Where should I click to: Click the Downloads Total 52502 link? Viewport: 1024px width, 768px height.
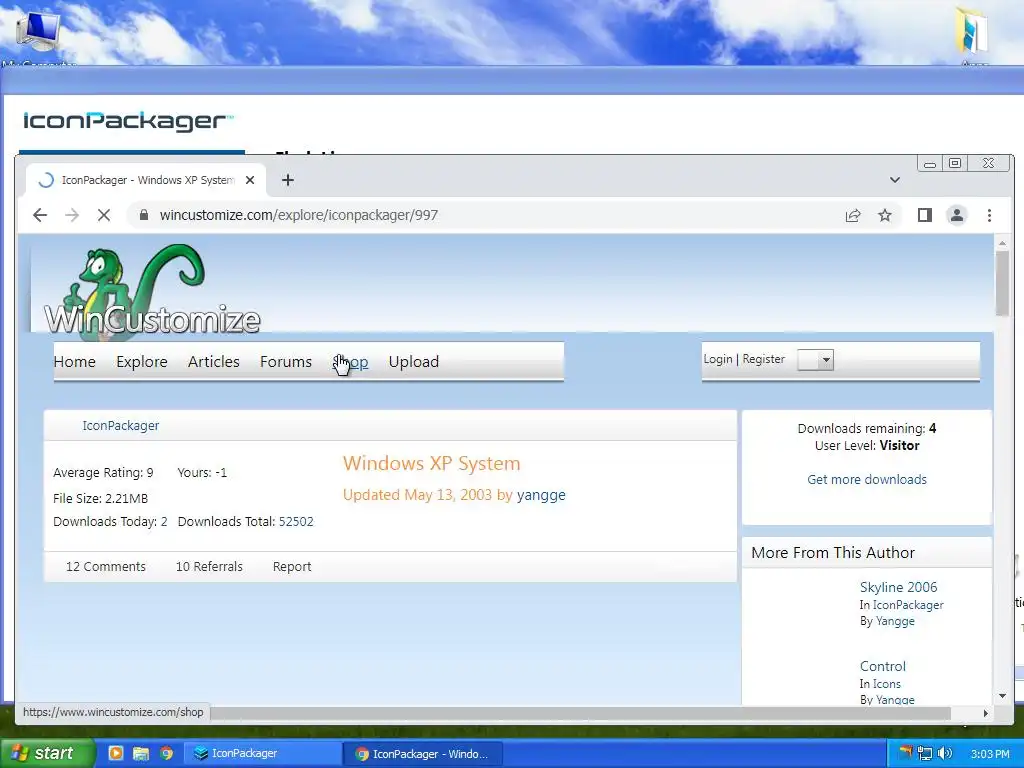click(296, 521)
